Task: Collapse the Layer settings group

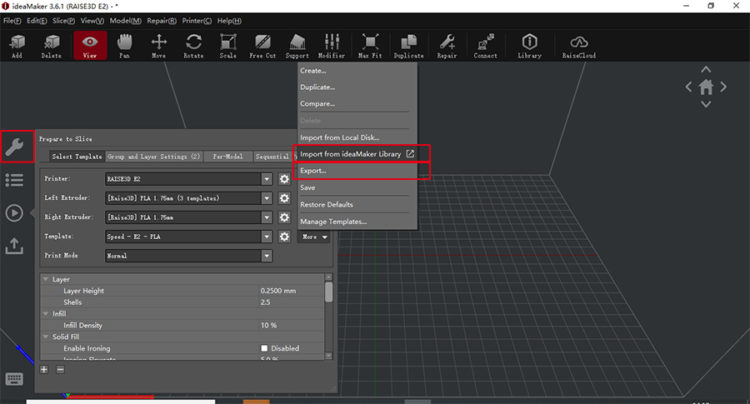Action: pos(46,279)
